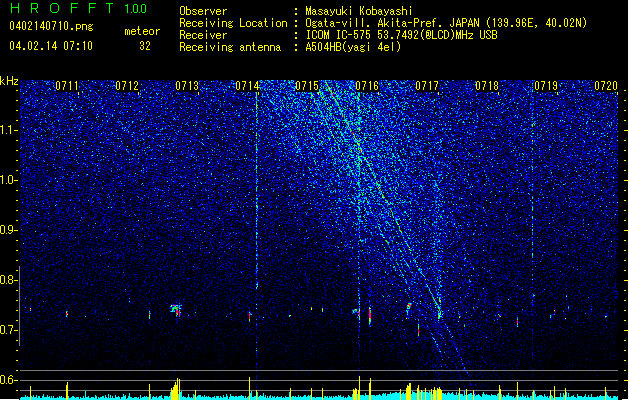629x400 pixels.
Task: Click the Receiving Location label
Action: tap(233, 23)
